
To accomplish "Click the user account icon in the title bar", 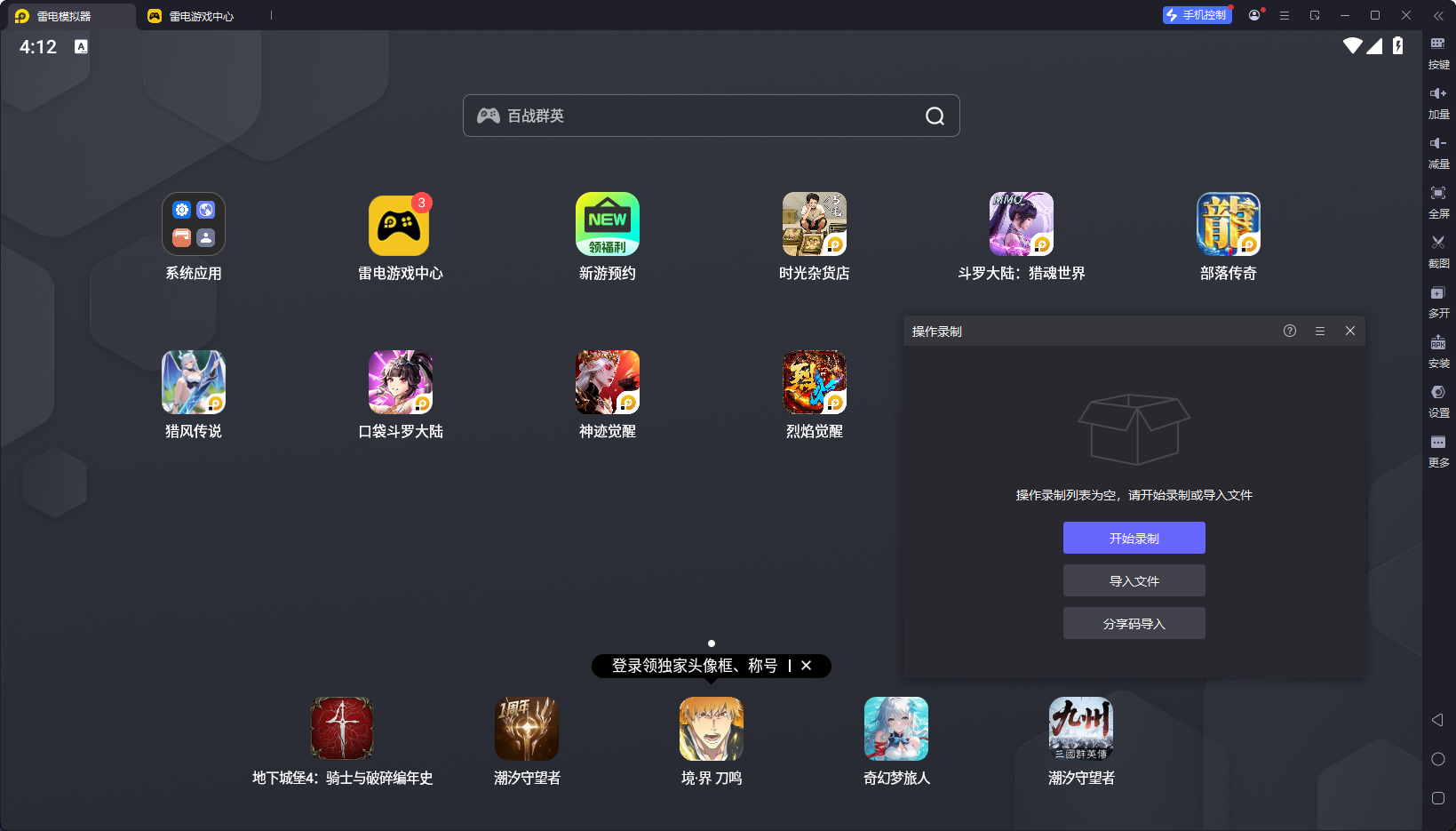I will pos(1254,15).
